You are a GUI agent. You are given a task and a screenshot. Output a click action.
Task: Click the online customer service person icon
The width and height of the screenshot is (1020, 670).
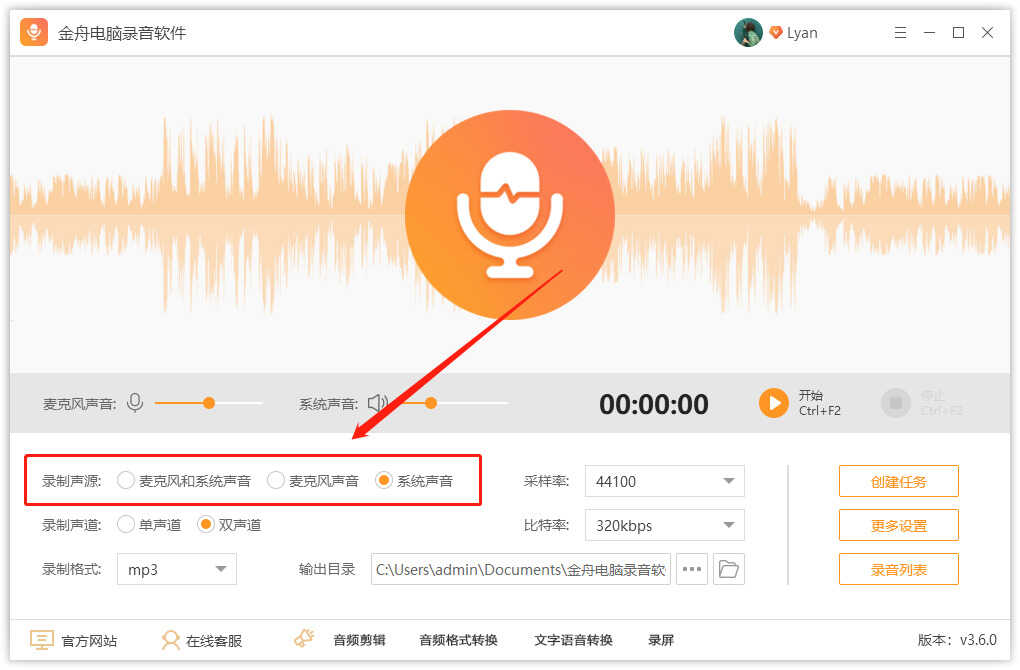[x=170, y=640]
